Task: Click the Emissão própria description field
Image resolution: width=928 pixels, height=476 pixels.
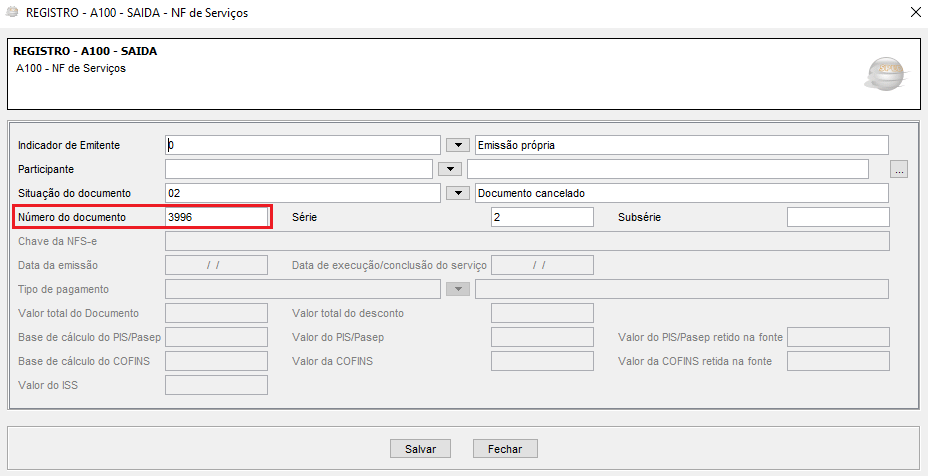Action: point(682,145)
